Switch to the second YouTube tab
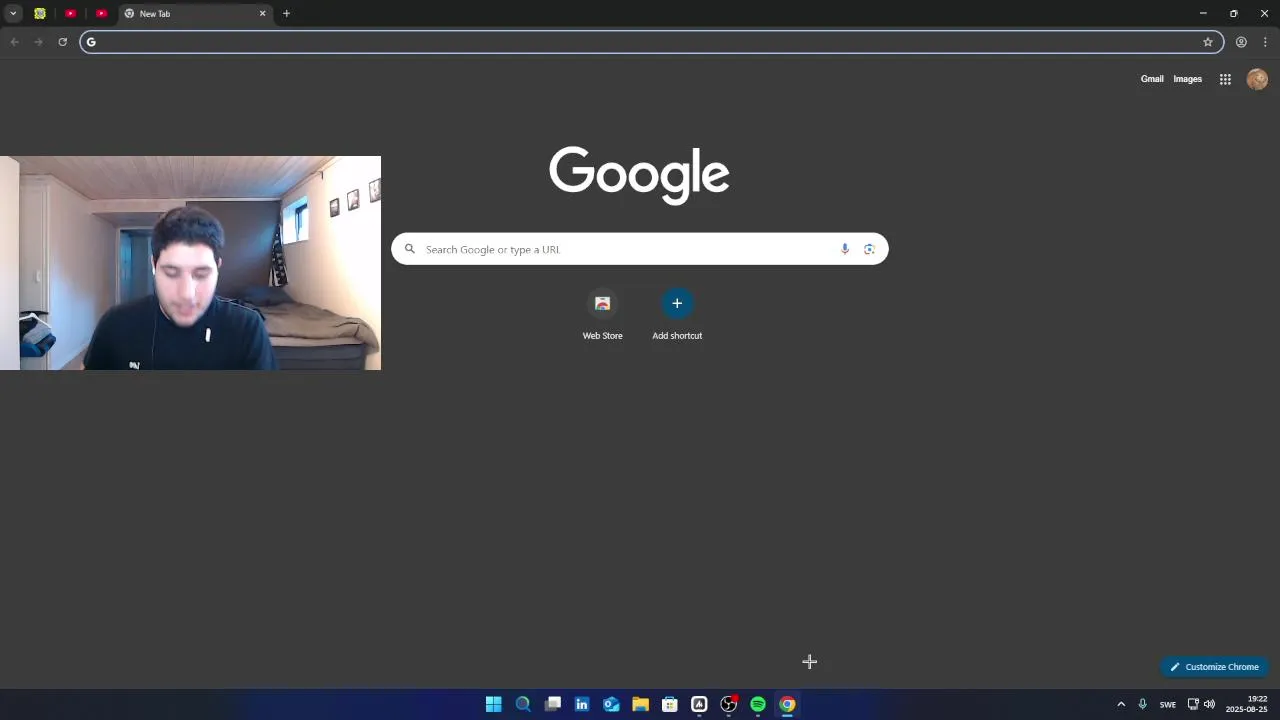Image resolution: width=1280 pixels, height=720 pixels. (x=101, y=14)
